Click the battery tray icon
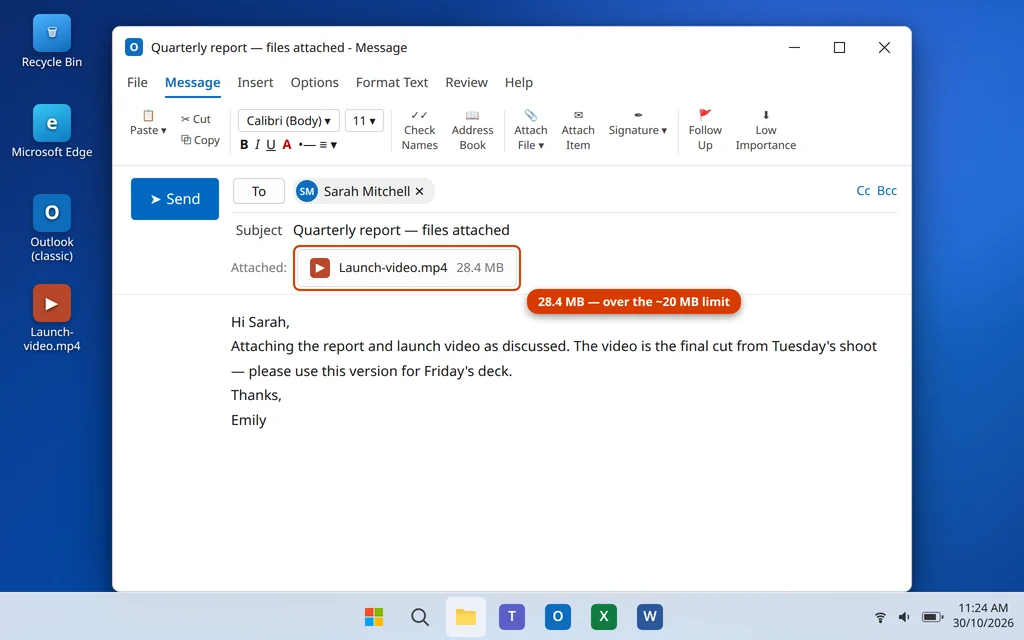This screenshot has width=1024, height=640. pyautogui.click(x=932, y=616)
